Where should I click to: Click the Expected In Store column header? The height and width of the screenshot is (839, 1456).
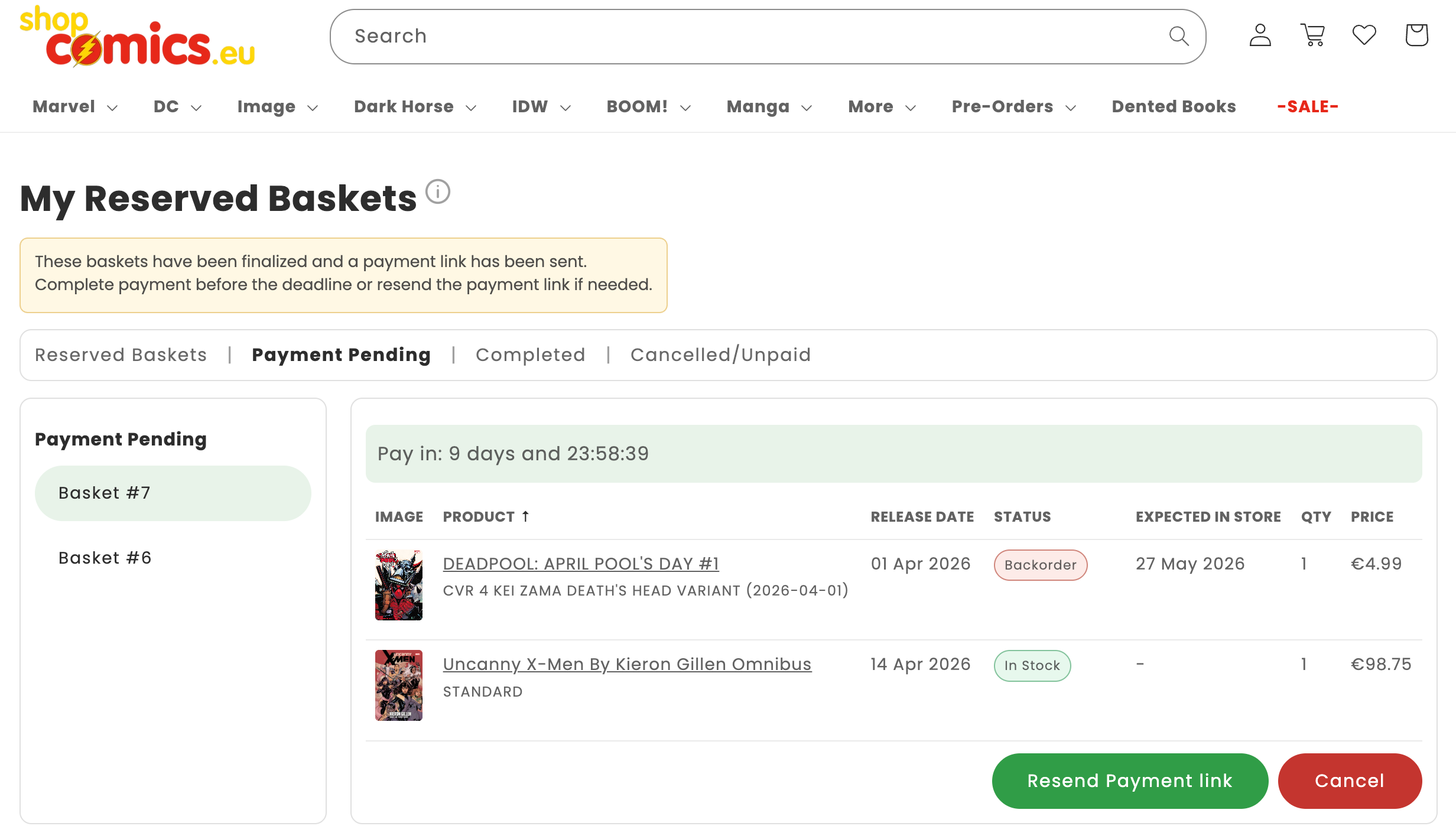pos(1208,517)
